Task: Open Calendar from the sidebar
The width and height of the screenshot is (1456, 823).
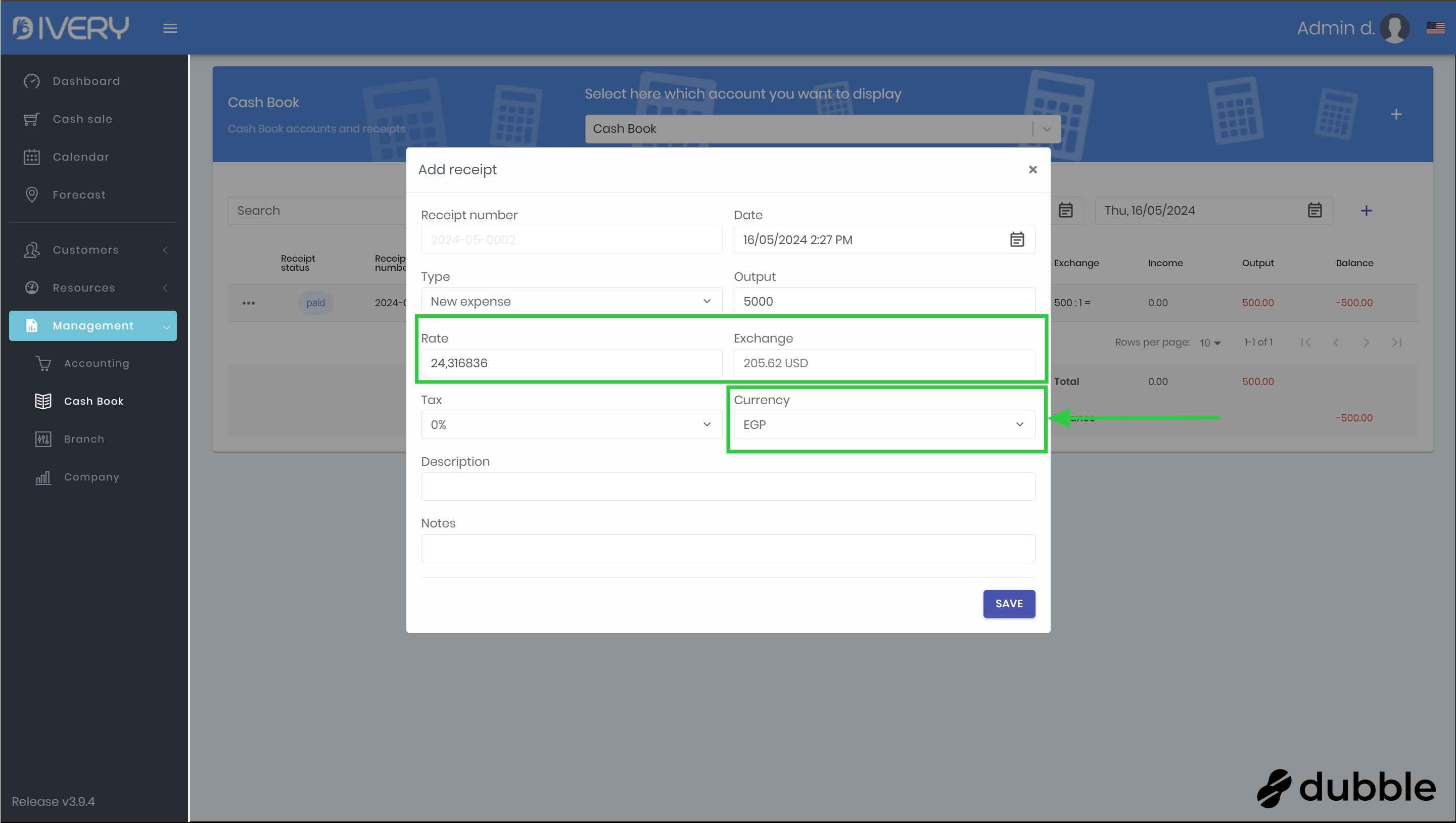Action: click(x=80, y=157)
